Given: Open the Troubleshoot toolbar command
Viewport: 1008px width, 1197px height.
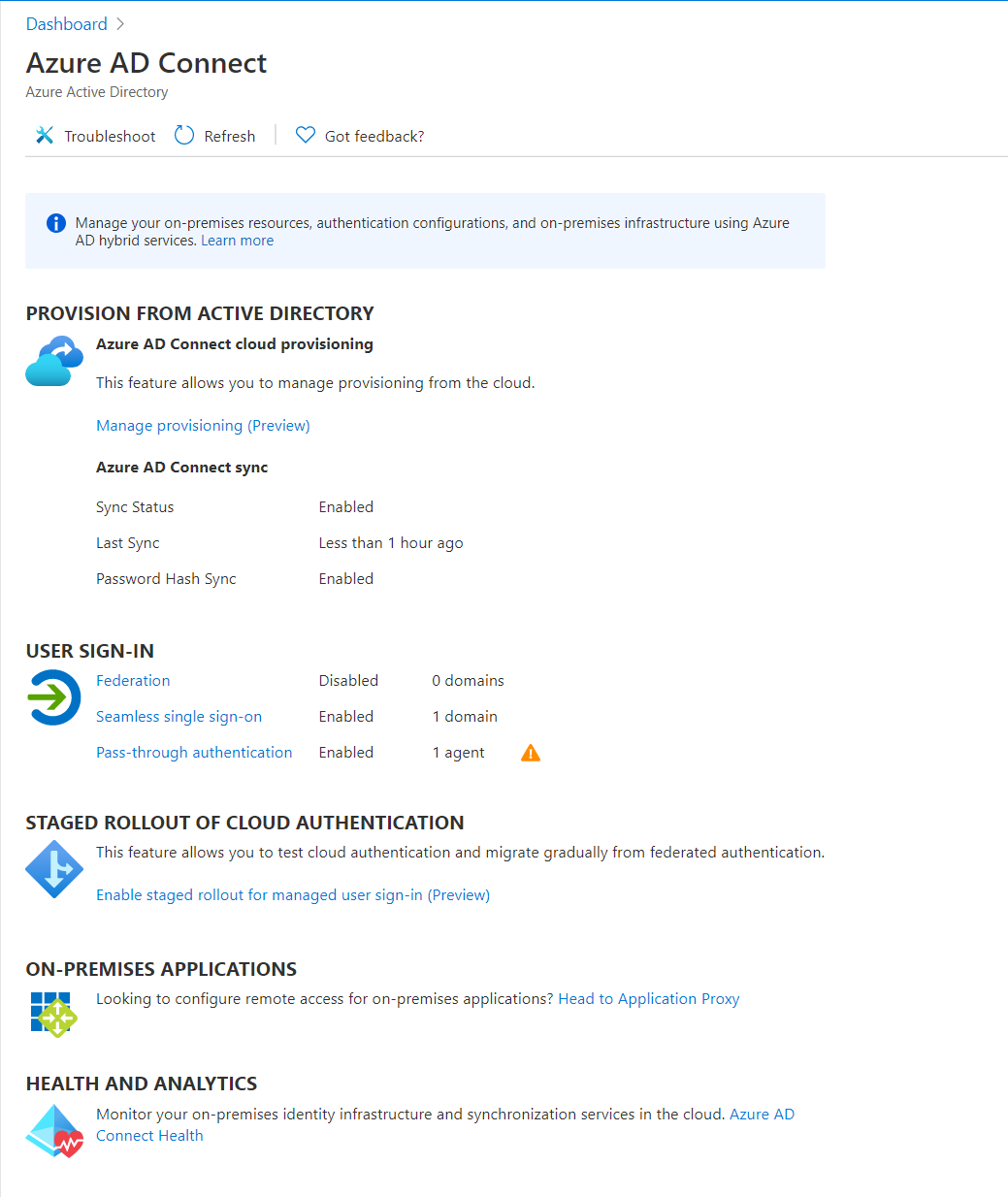Looking at the screenshot, I should pyautogui.click(x=95, y=136).
